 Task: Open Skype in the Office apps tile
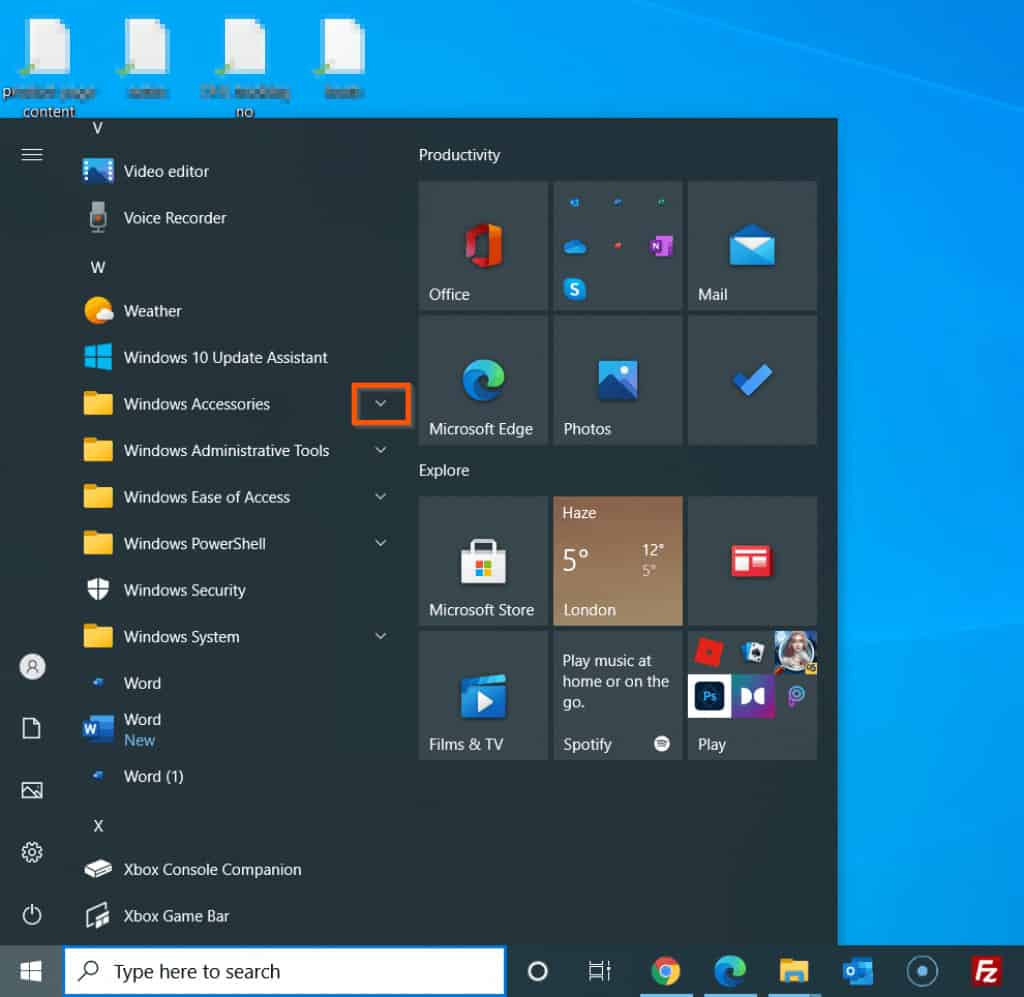[575, 289]
